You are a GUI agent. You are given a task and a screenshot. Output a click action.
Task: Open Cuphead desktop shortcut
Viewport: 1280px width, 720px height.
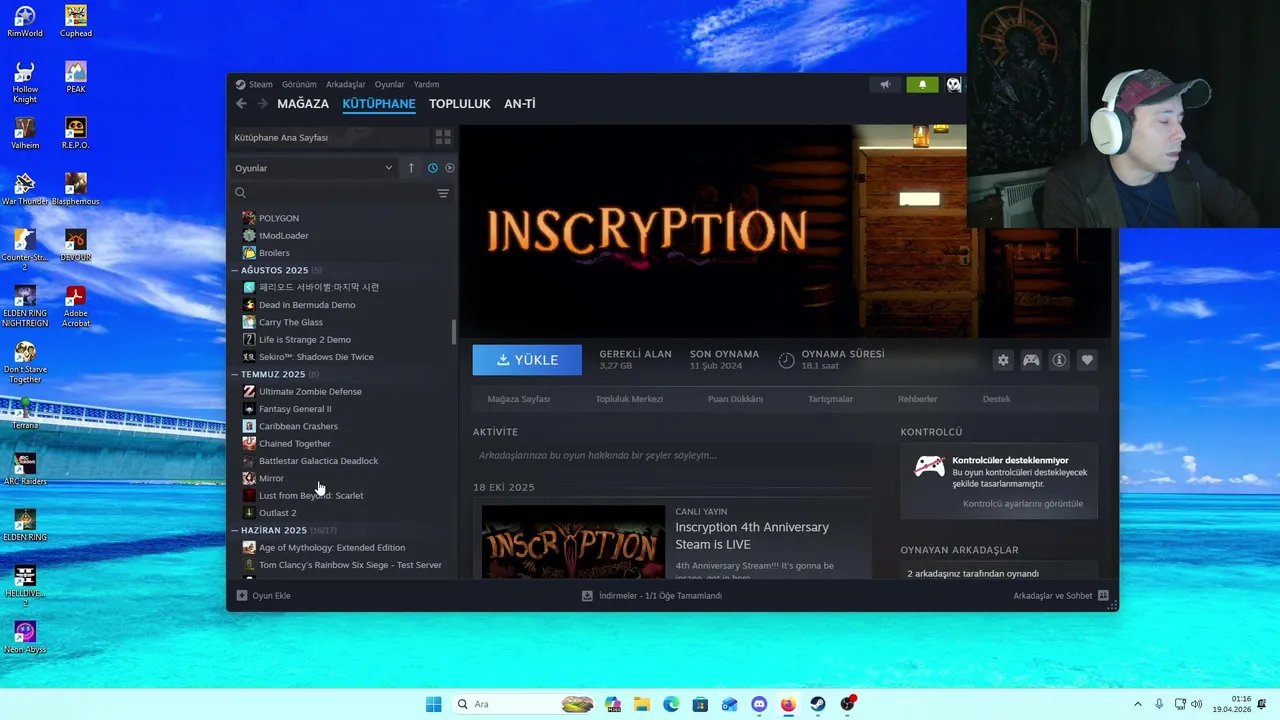76,21
